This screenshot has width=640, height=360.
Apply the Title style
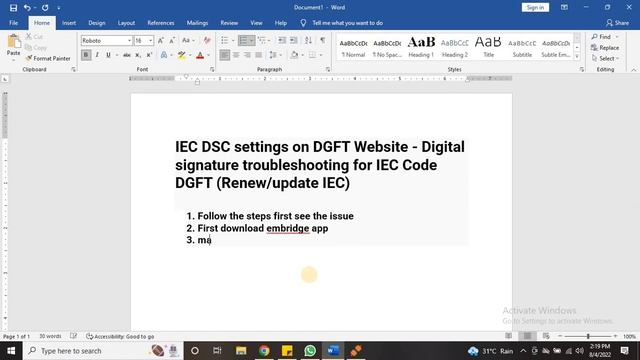click(488, 47)
